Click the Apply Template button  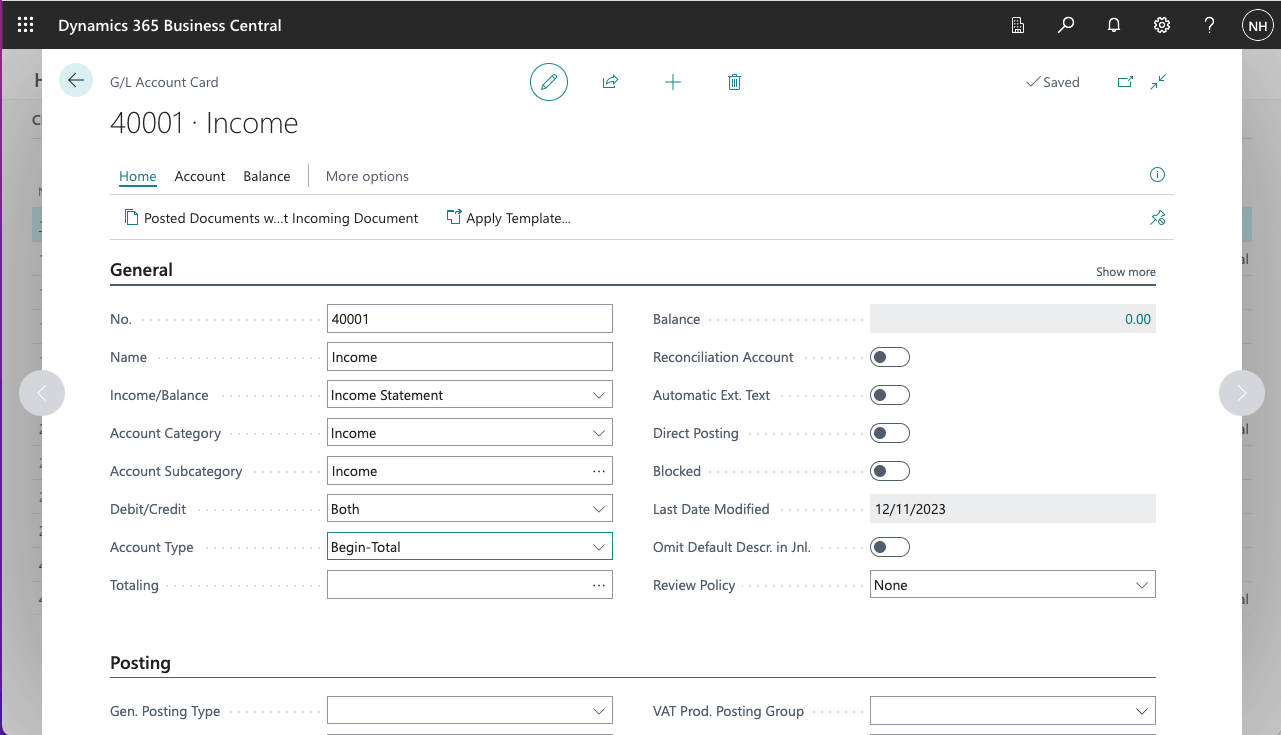click(x=508, y=218)
